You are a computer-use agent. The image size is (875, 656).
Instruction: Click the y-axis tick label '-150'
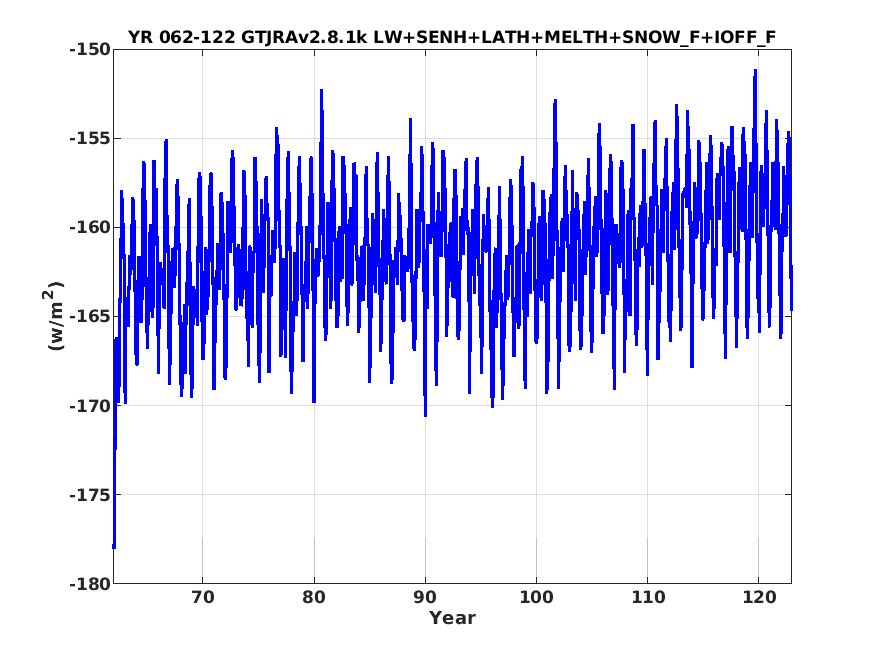90,50
